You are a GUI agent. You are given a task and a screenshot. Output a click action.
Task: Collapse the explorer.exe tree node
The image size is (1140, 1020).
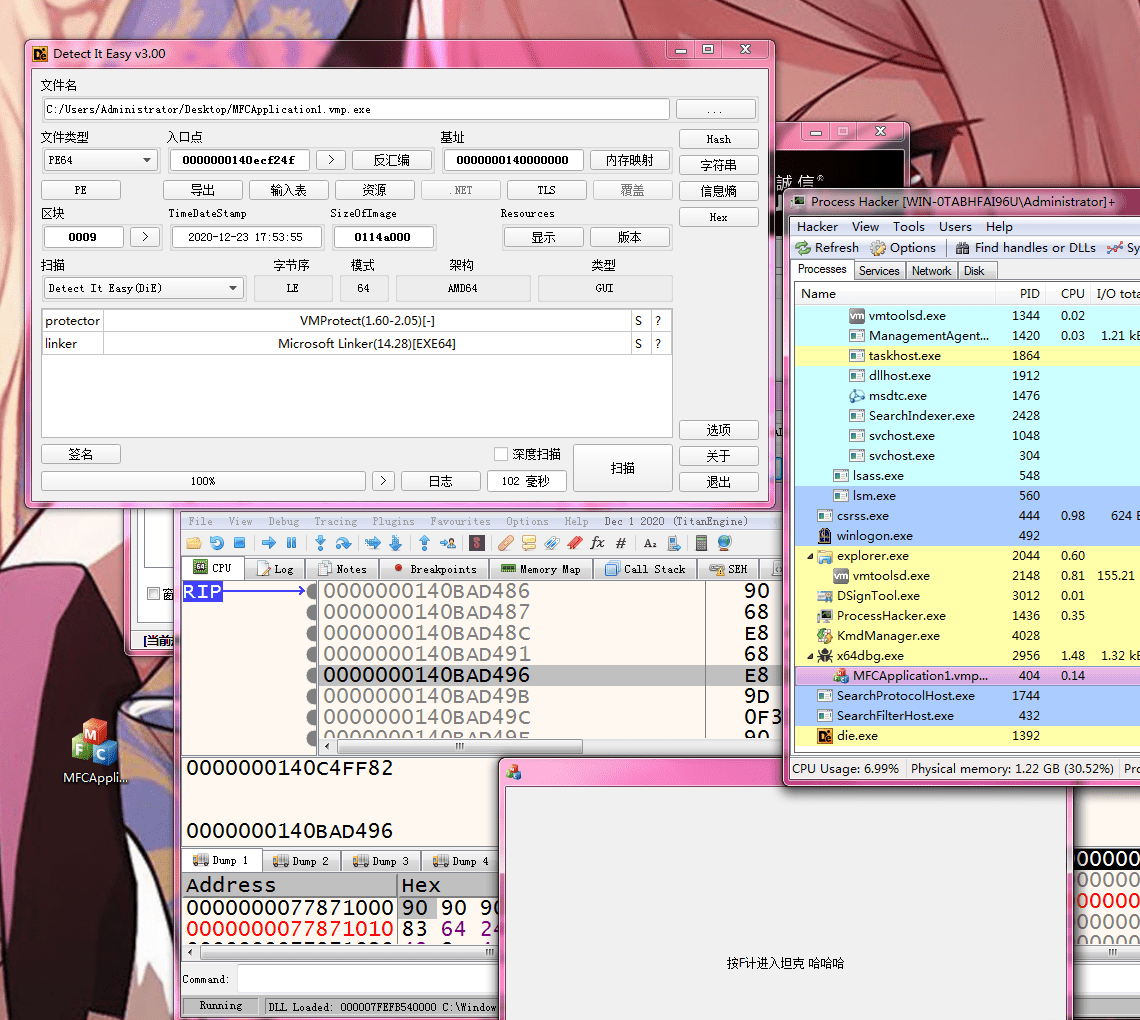811,556
